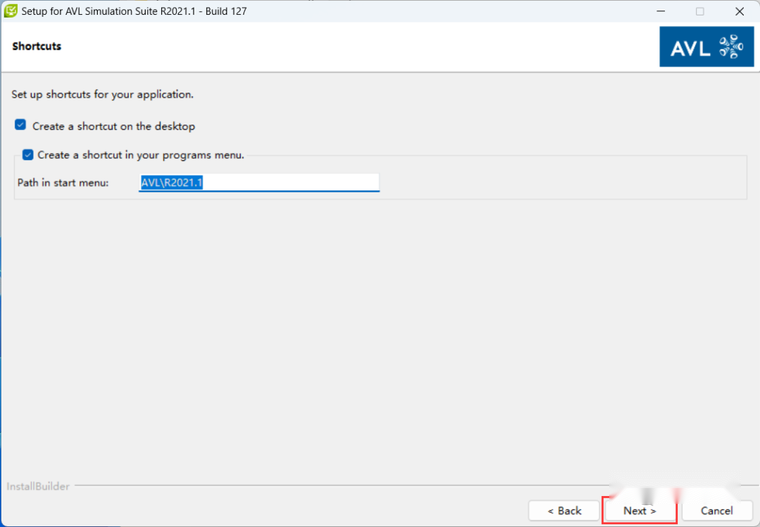This screenshot has width=760, height=527.
Task: Cancel the AVL Simulation Suite setup
Action: click(717, 511)
